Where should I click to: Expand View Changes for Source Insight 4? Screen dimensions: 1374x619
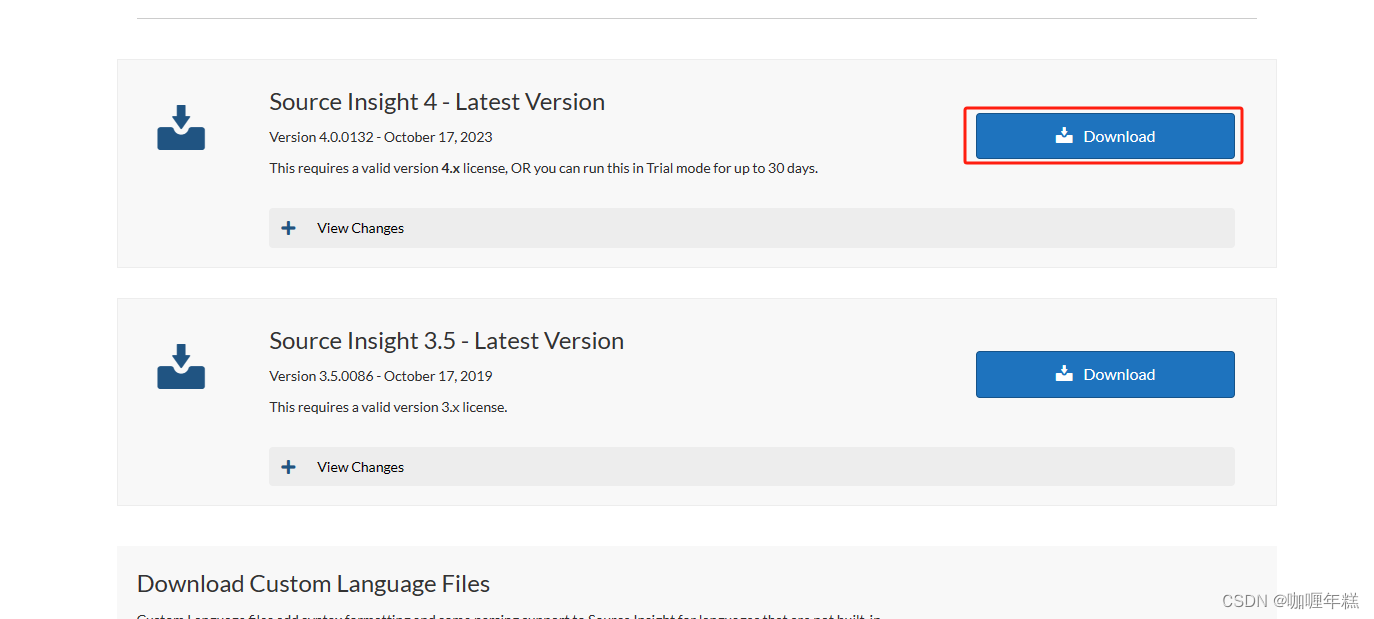tap(752, 228)
